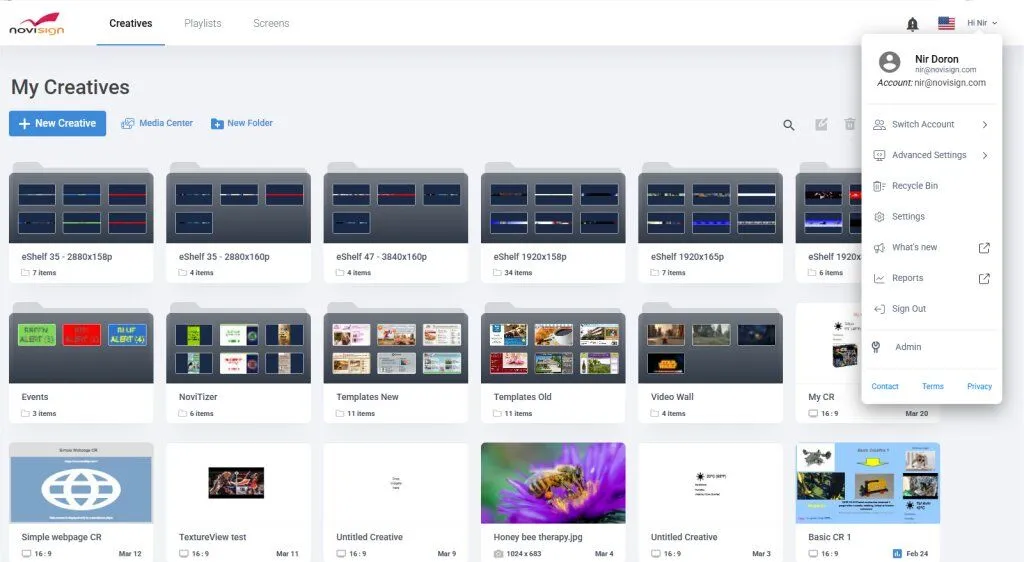The width and height of the screenshot is (1024, 562).
Task: Create a New Folder
Action: coord(242,123)
